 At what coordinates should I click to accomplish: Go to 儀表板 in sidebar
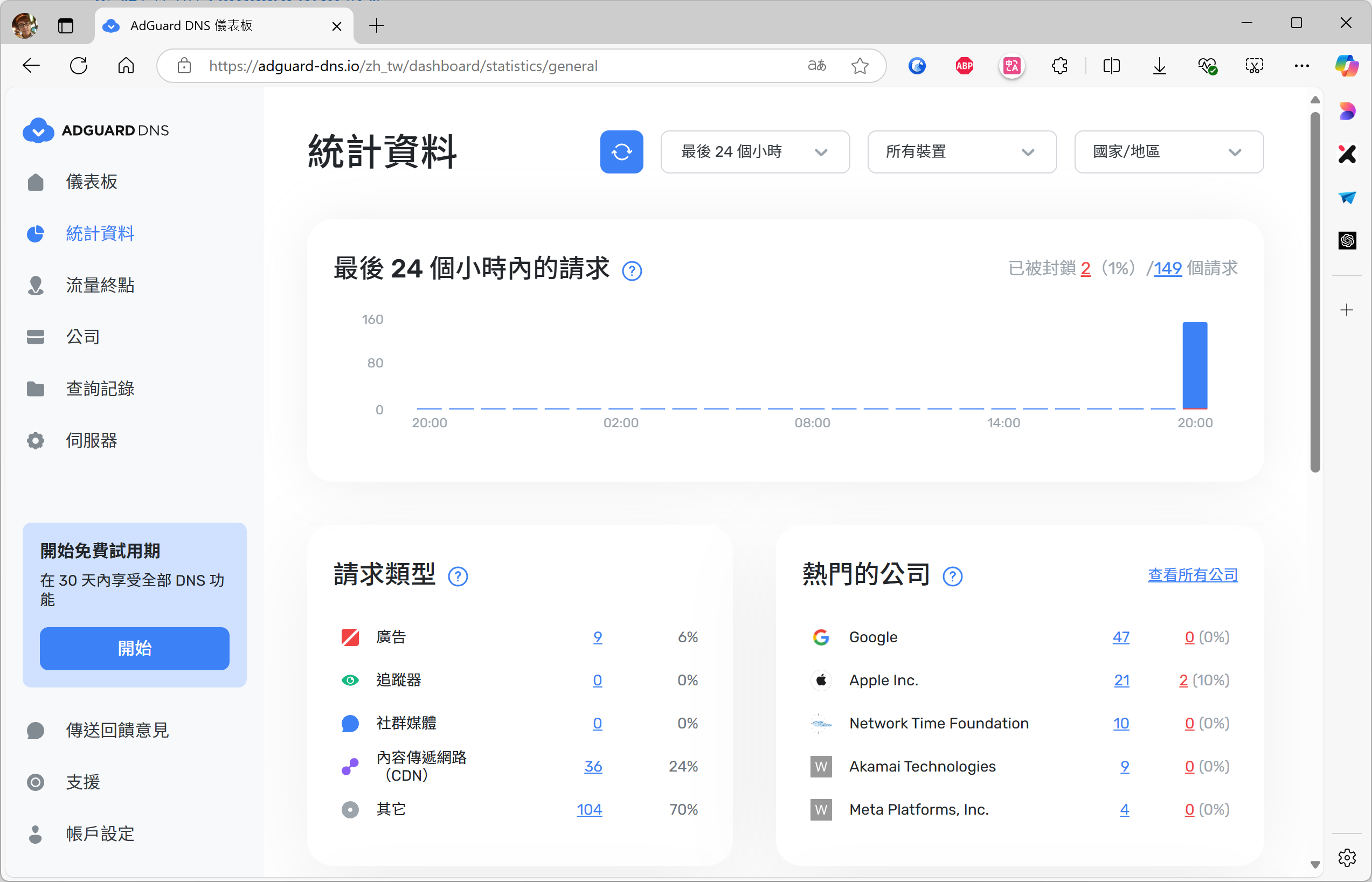click(x=92, y=182)
